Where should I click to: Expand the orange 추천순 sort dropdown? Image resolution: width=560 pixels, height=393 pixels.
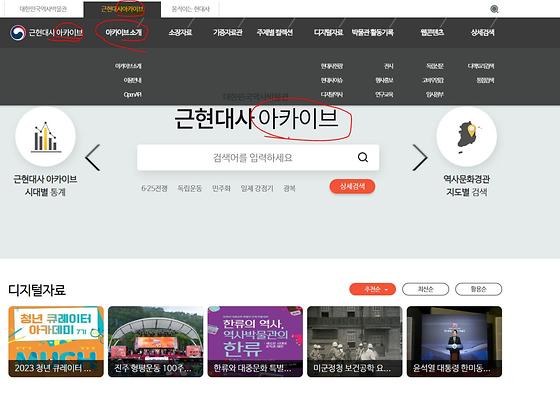372,289
